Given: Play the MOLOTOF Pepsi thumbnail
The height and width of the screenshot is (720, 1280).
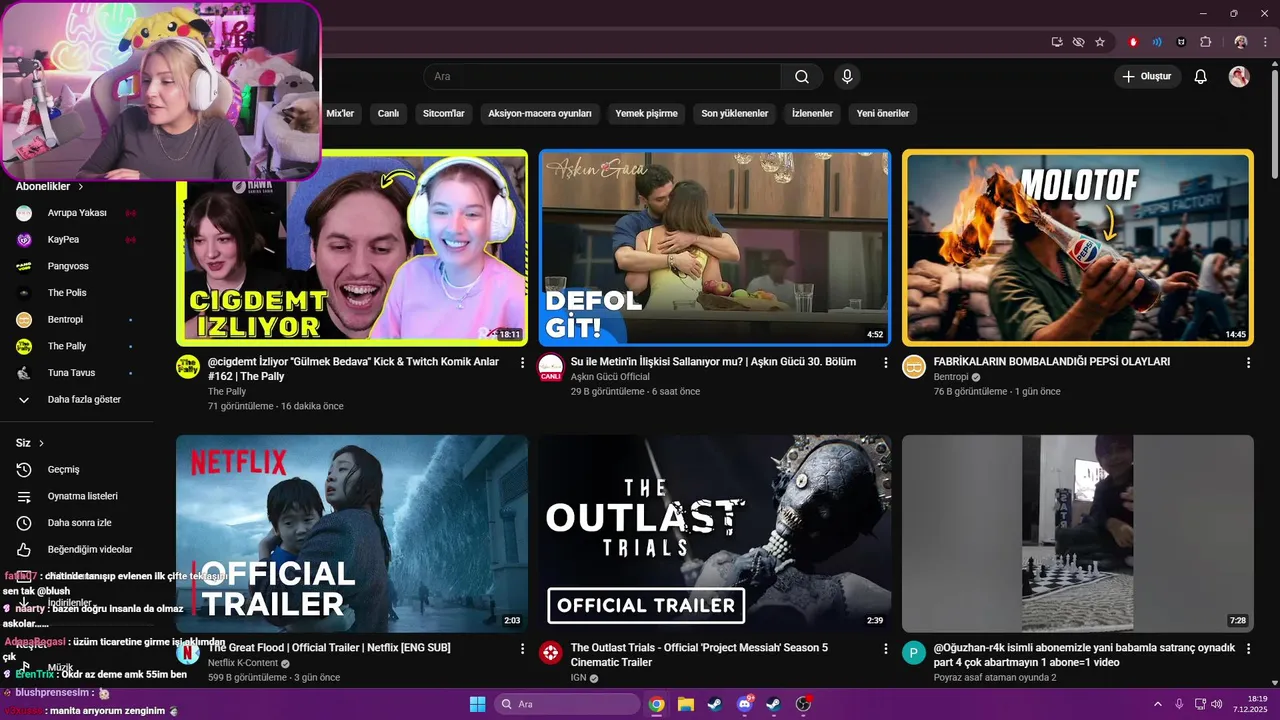Looking at the screenshot, I should point(1078,247).
